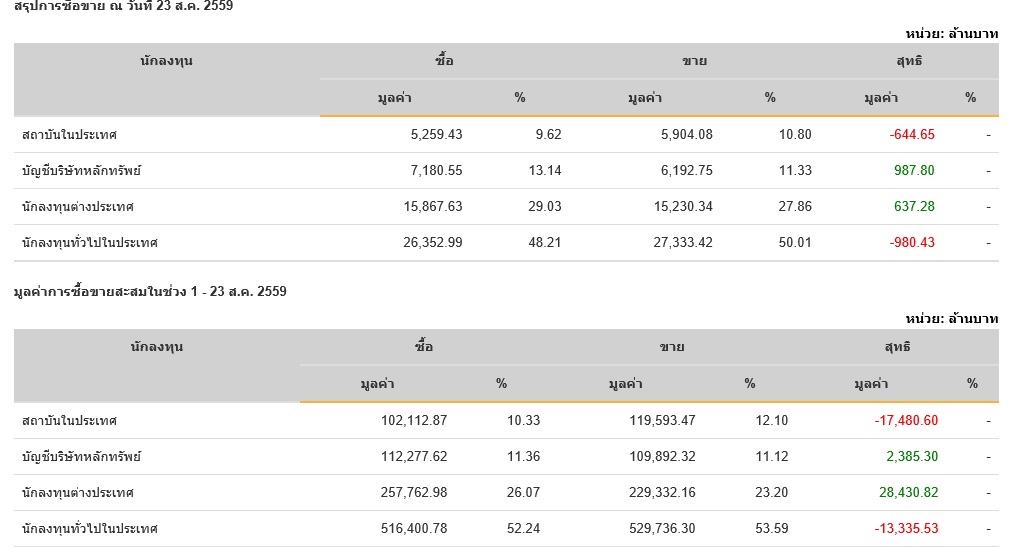The image size is (1022, 547).
Task: Select the green net value 987.80
Action: coord(914,171)
